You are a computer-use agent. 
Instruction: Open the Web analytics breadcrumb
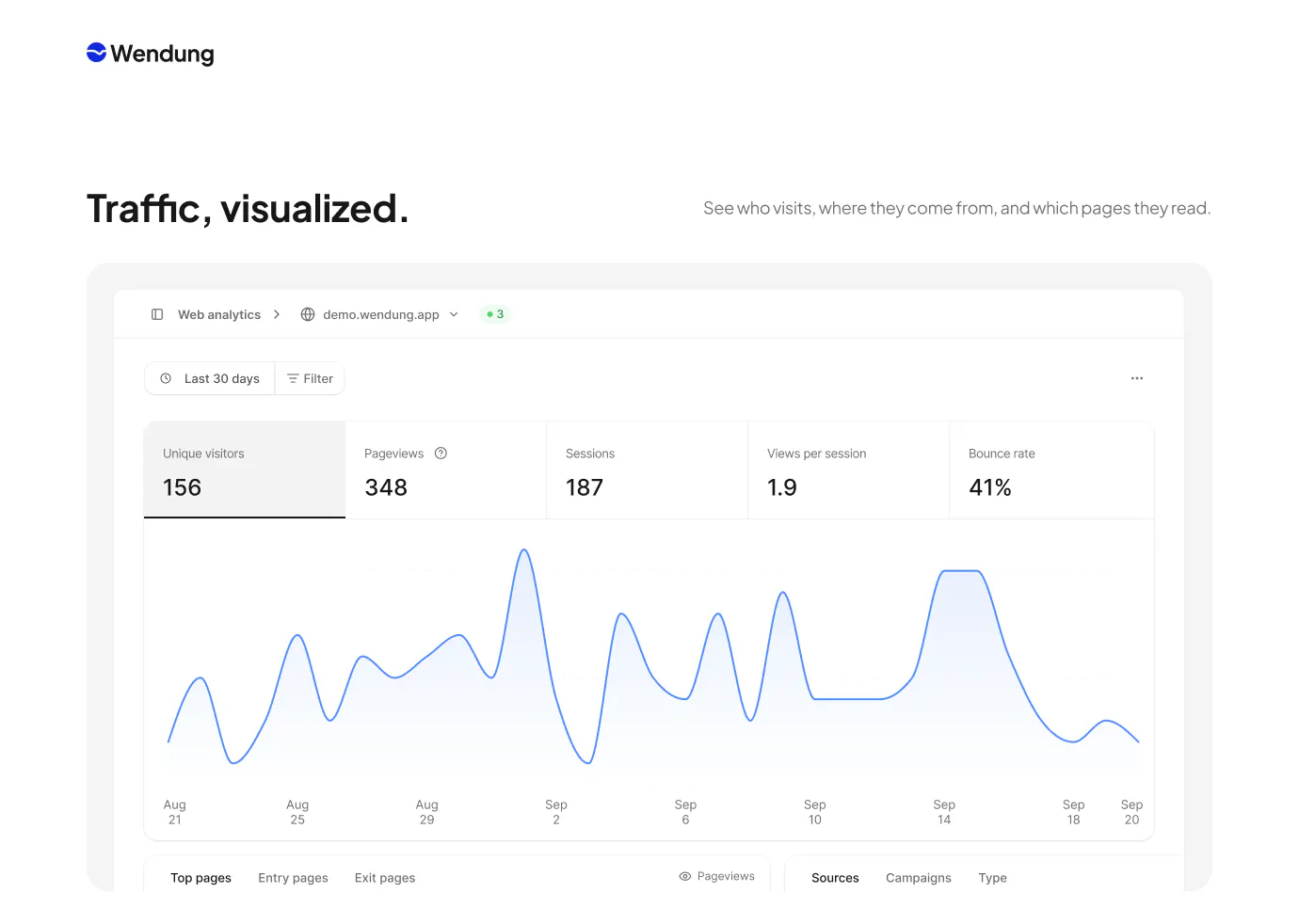(219, 314)
